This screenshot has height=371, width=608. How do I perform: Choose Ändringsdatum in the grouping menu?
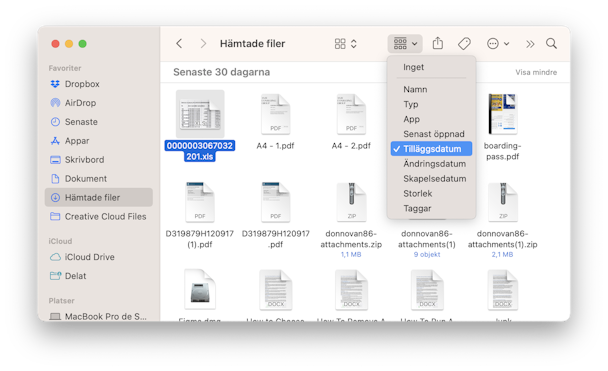pos(431,164)
